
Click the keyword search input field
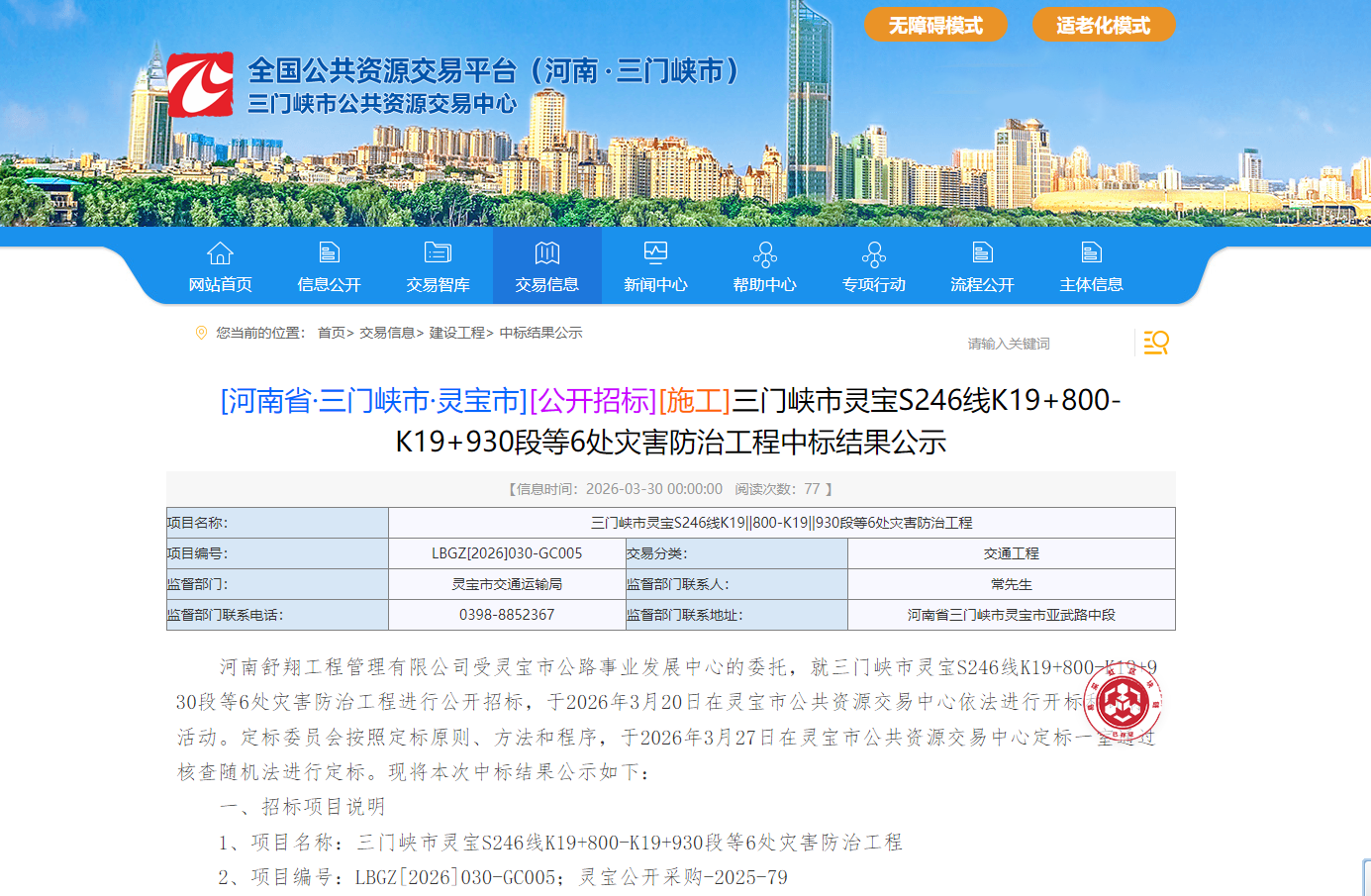pyautogui.click(x=1044, y=344)
